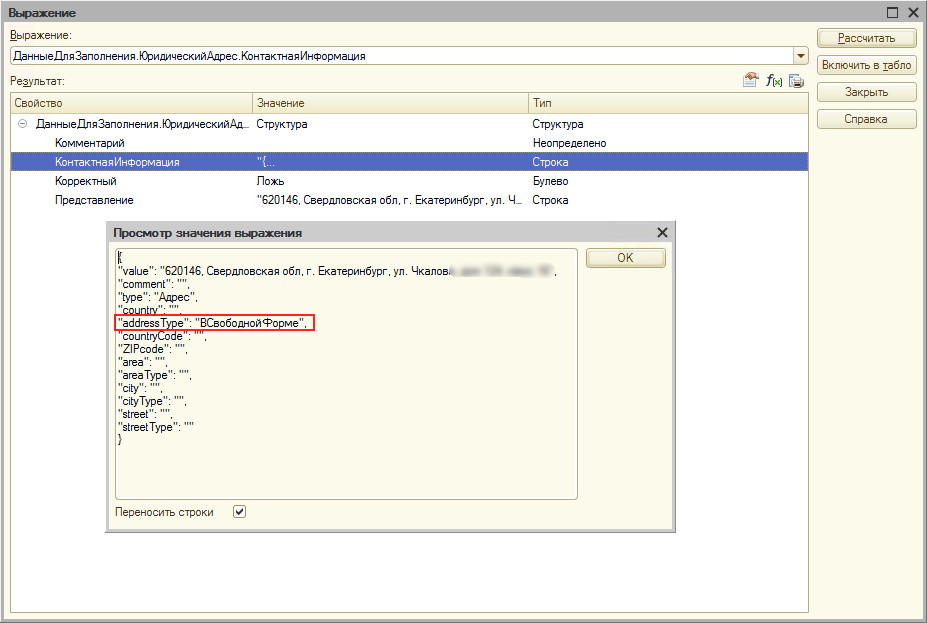The width and height of the screenshot is (927, 623).
Task: Toggle the Переносить строки checkbox
Action: (x=239, y=512)
